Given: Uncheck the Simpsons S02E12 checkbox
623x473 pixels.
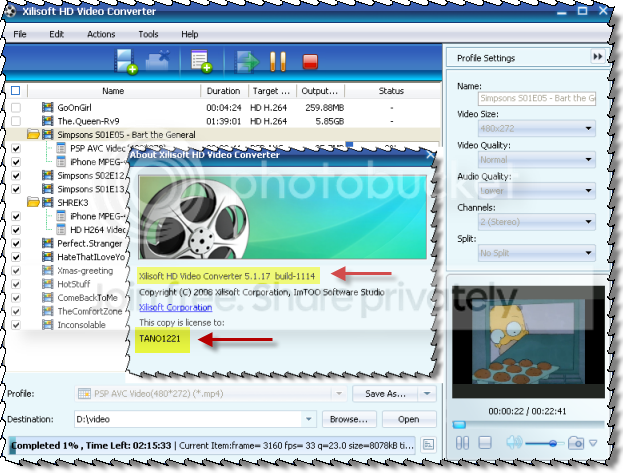Looking at the screenshot, I should (16, 175).
